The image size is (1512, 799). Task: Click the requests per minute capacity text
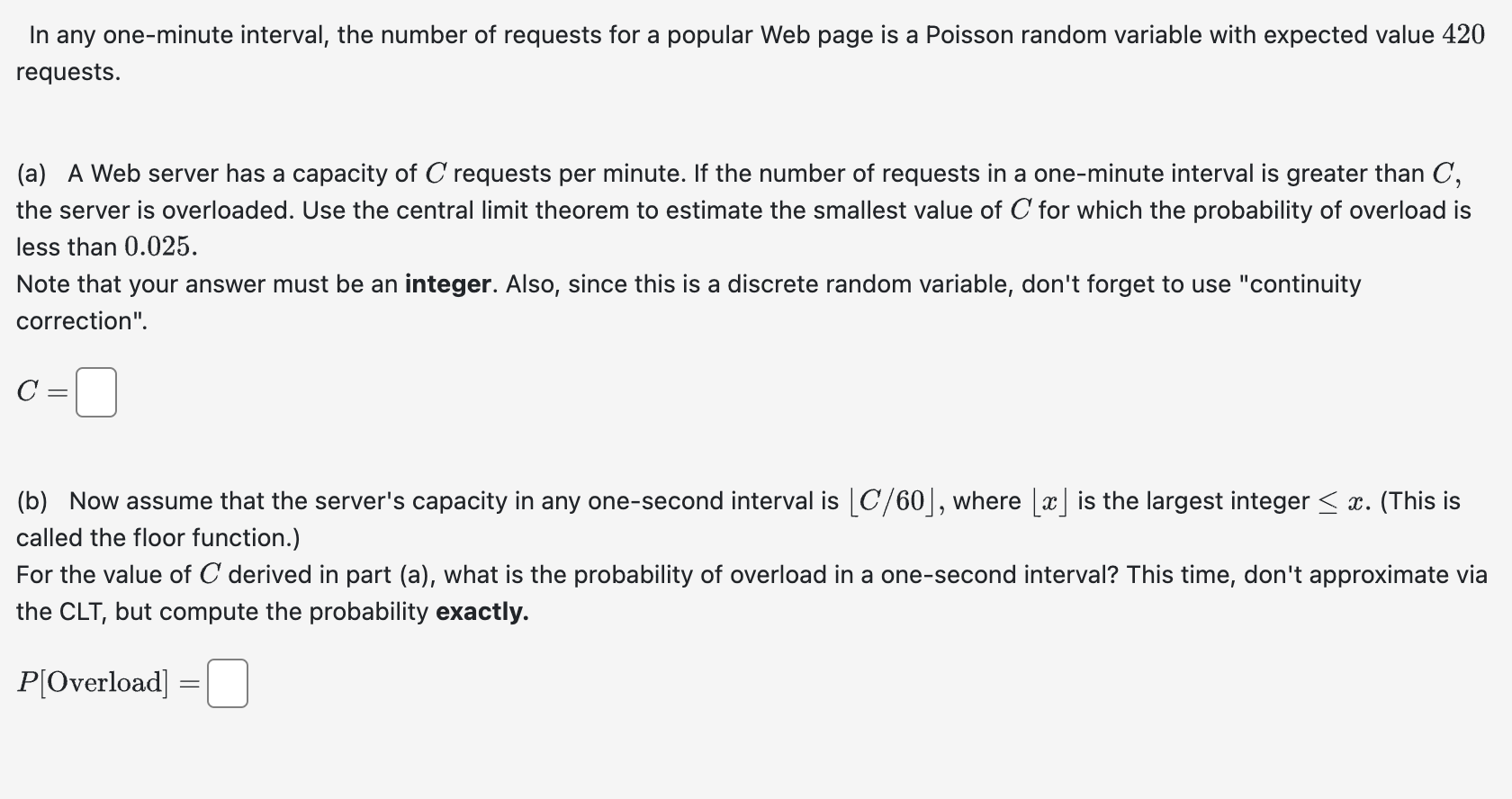[x=549, y=174]
